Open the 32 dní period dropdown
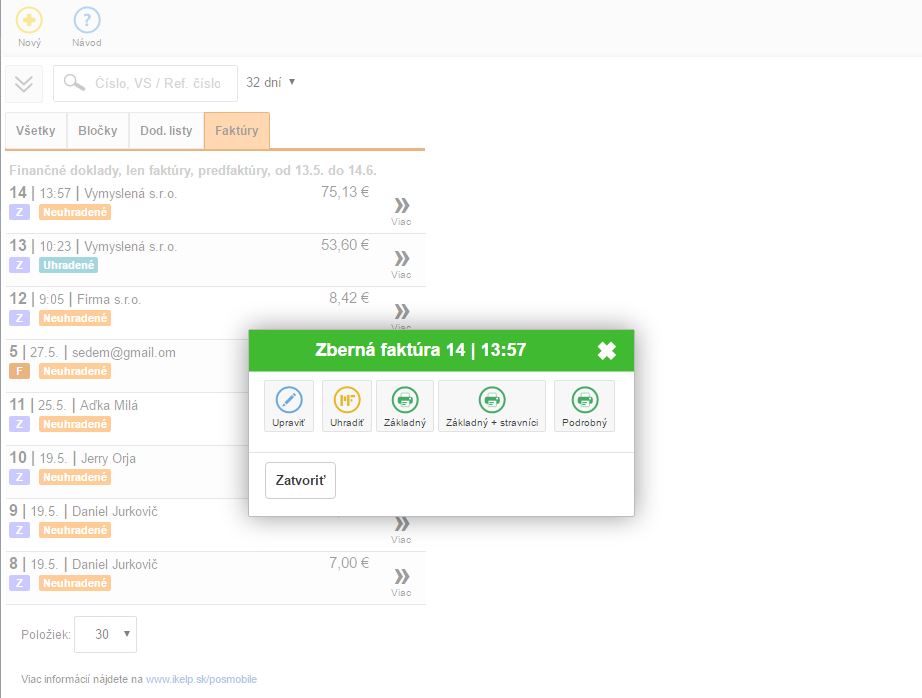 271,83
